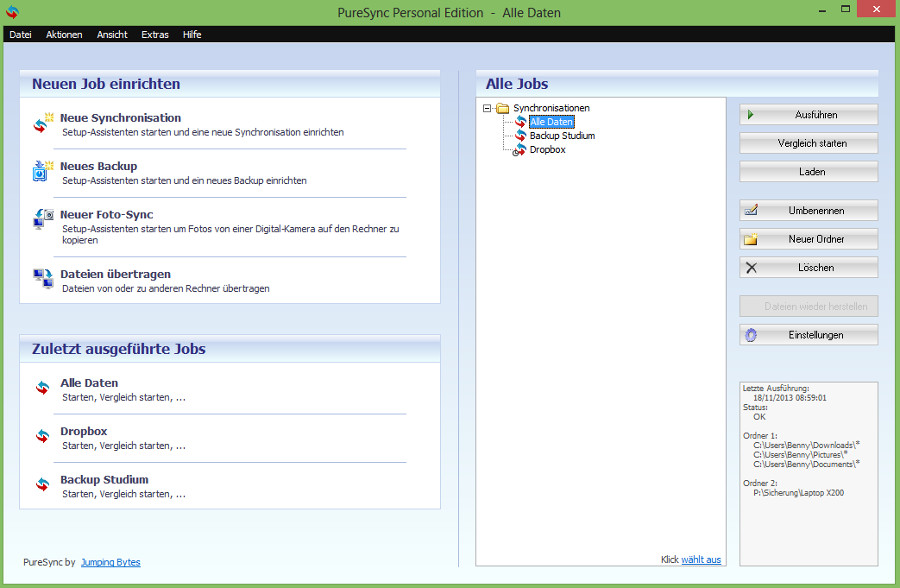
Task: Start the Neue Synchronisation setup wizard
Action: click(x=121, y=118)
